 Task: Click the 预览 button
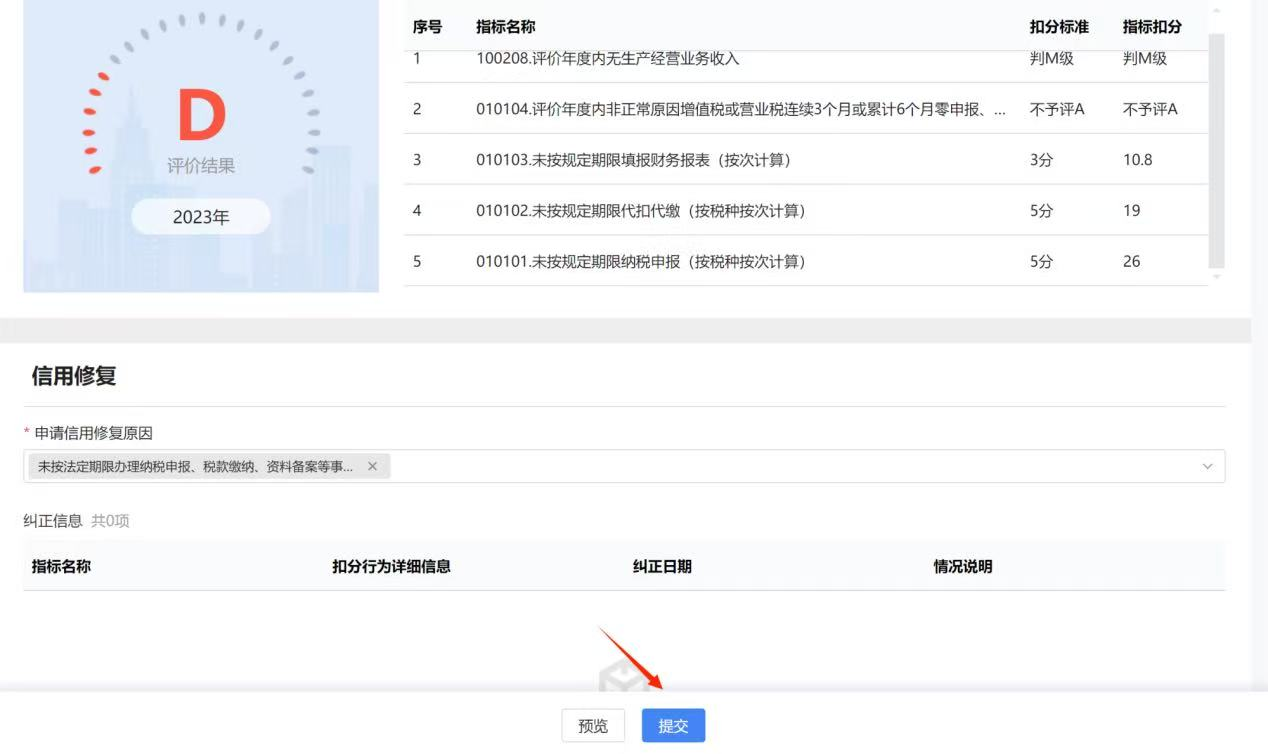coord(593,726)
